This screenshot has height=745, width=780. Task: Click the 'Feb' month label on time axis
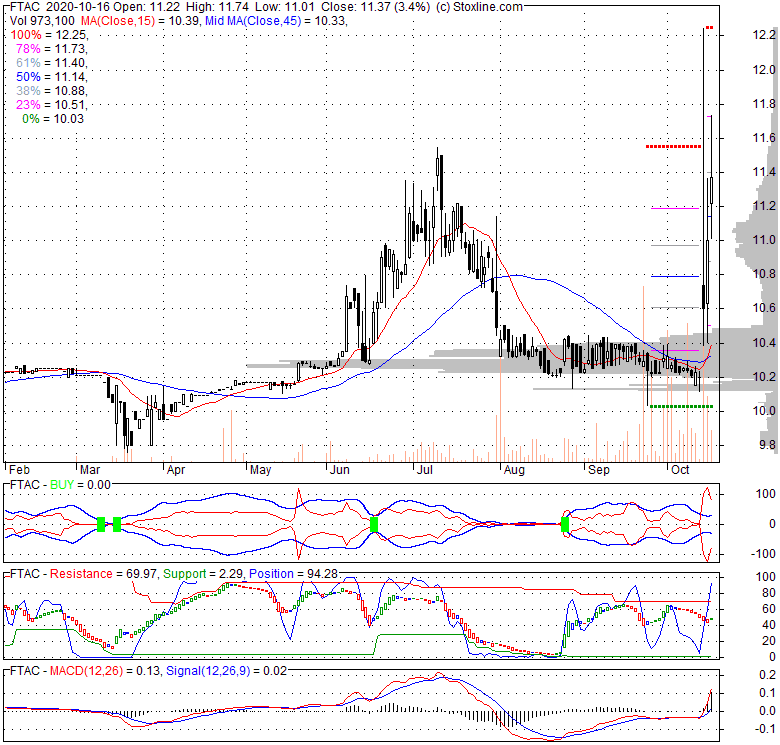click(19, 470)
